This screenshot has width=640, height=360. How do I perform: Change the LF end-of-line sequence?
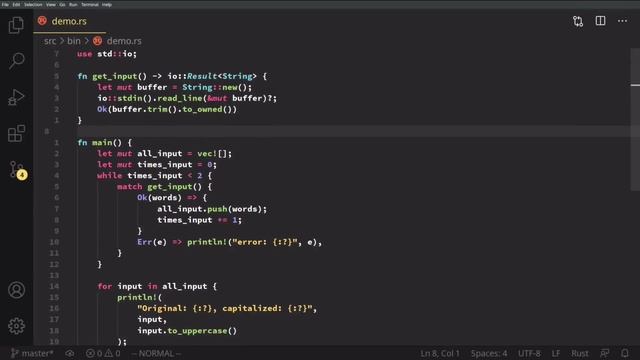point(556,353)
